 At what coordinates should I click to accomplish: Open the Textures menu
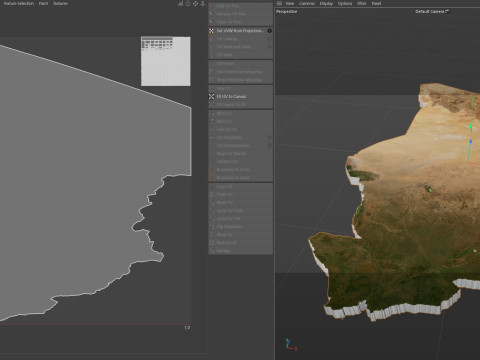tap(60, 3)
